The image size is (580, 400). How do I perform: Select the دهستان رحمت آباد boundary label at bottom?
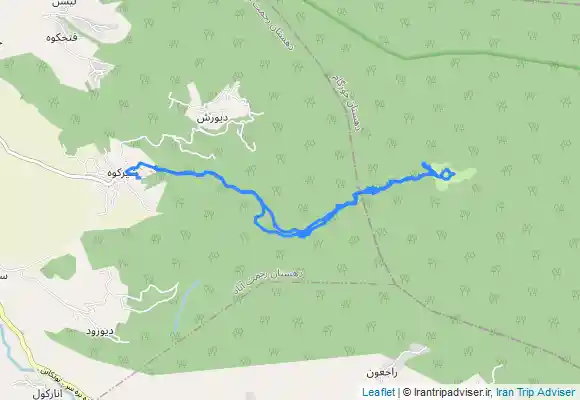[269, 281]
